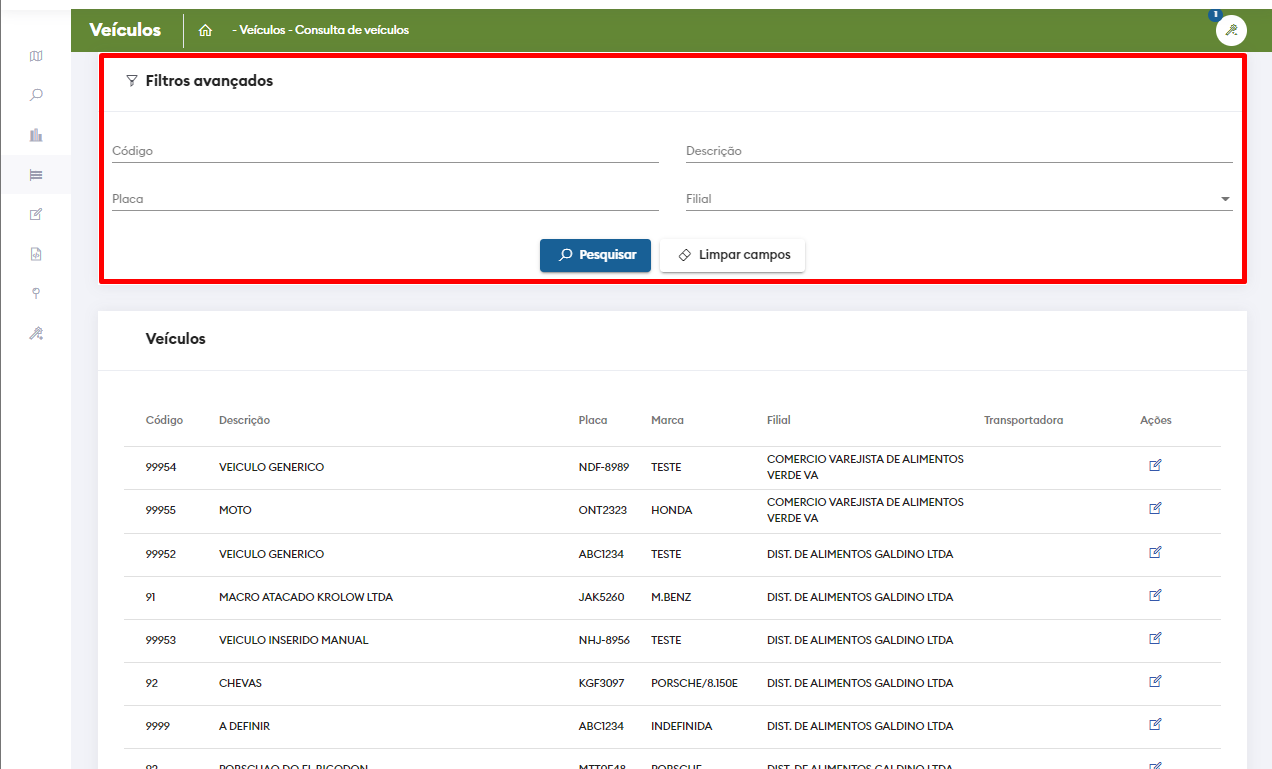Click the magnifier search icon in sidebar
Viewport: 1272px width, 769px height.
[x=36, y=95]
